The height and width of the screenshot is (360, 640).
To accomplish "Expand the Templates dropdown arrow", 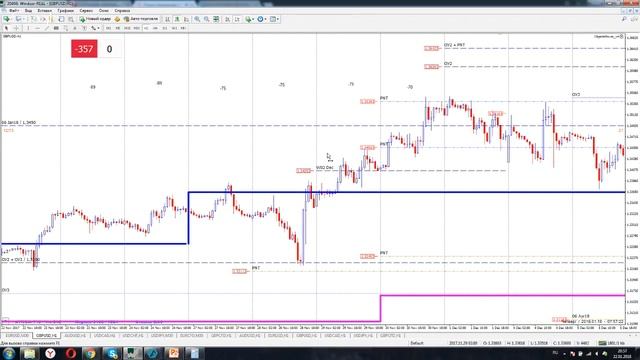I will [x=278, y=19].
